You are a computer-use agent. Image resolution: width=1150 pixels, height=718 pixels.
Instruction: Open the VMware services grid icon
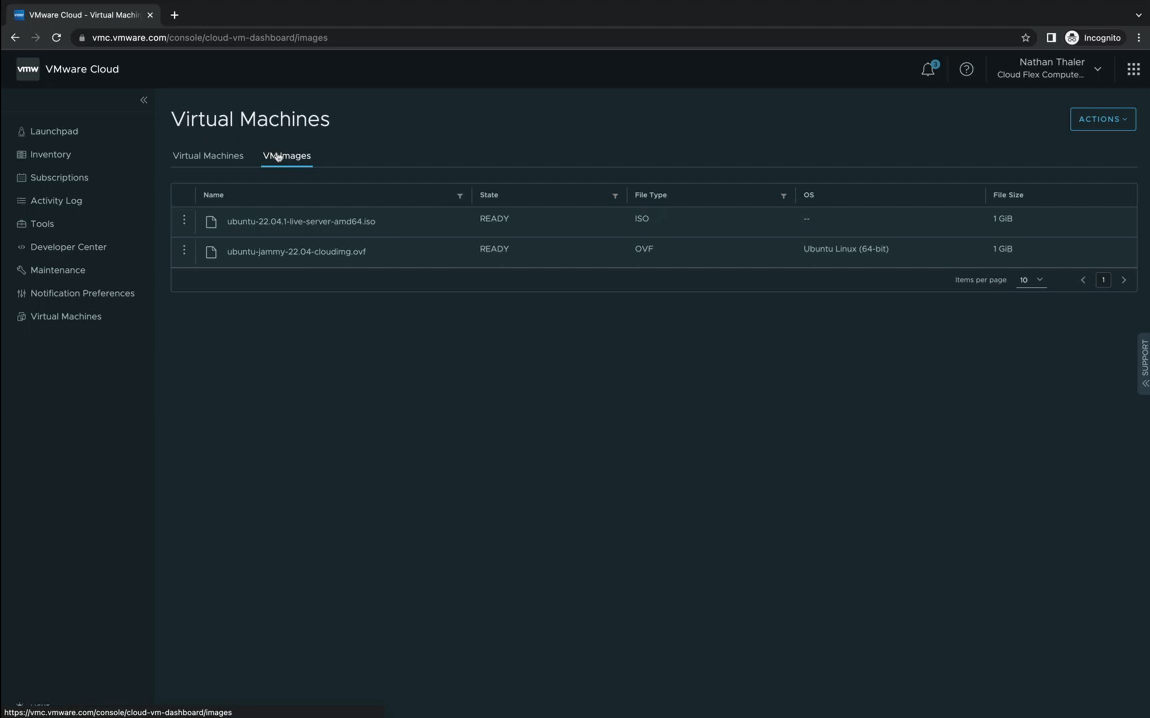tap(1133, 69)
